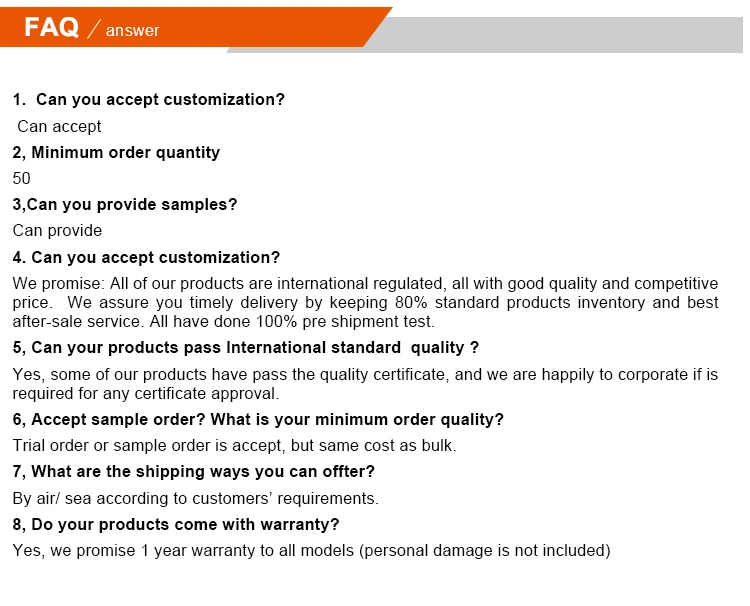Click the 'answer' label in banner
Image resolution: width=750 pixels, height=606 pixels.
[x=132, y=31]
